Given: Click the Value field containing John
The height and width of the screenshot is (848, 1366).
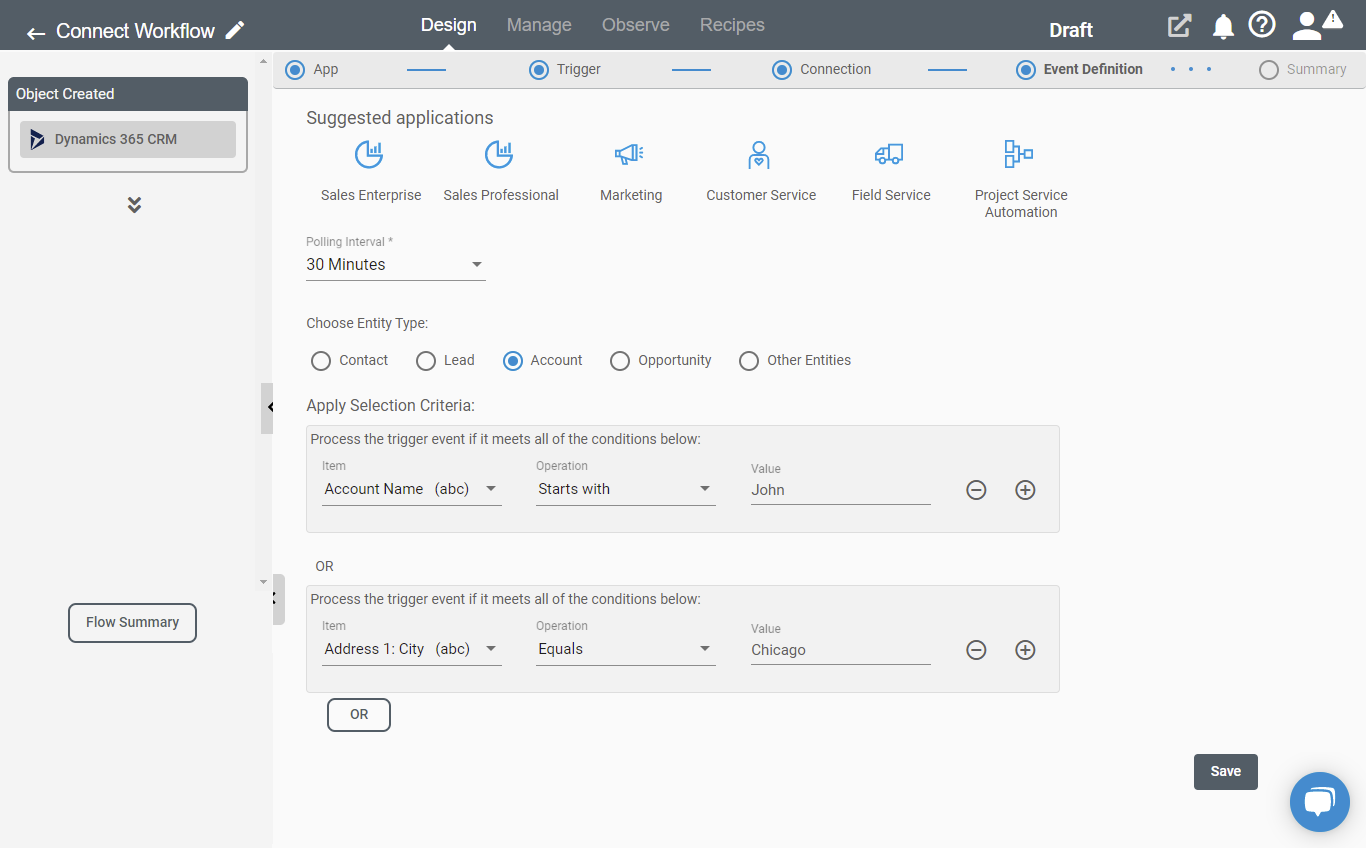Looking at the screenshot, I should click(841, 490).
